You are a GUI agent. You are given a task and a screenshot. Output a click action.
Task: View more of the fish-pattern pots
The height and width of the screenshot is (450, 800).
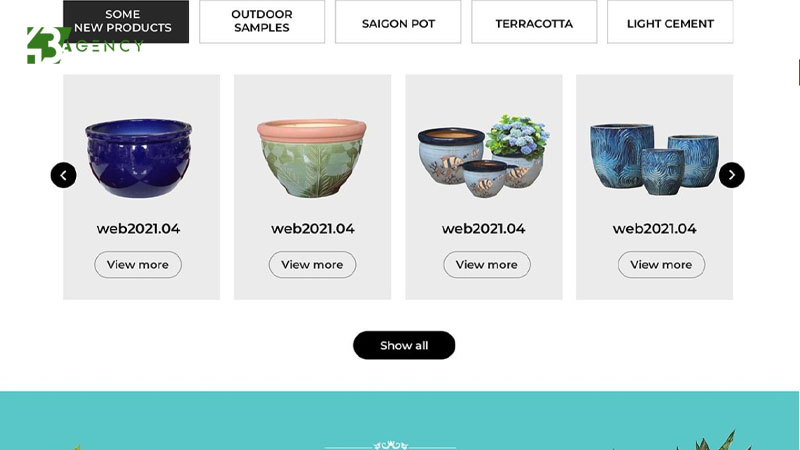point(487,264)
